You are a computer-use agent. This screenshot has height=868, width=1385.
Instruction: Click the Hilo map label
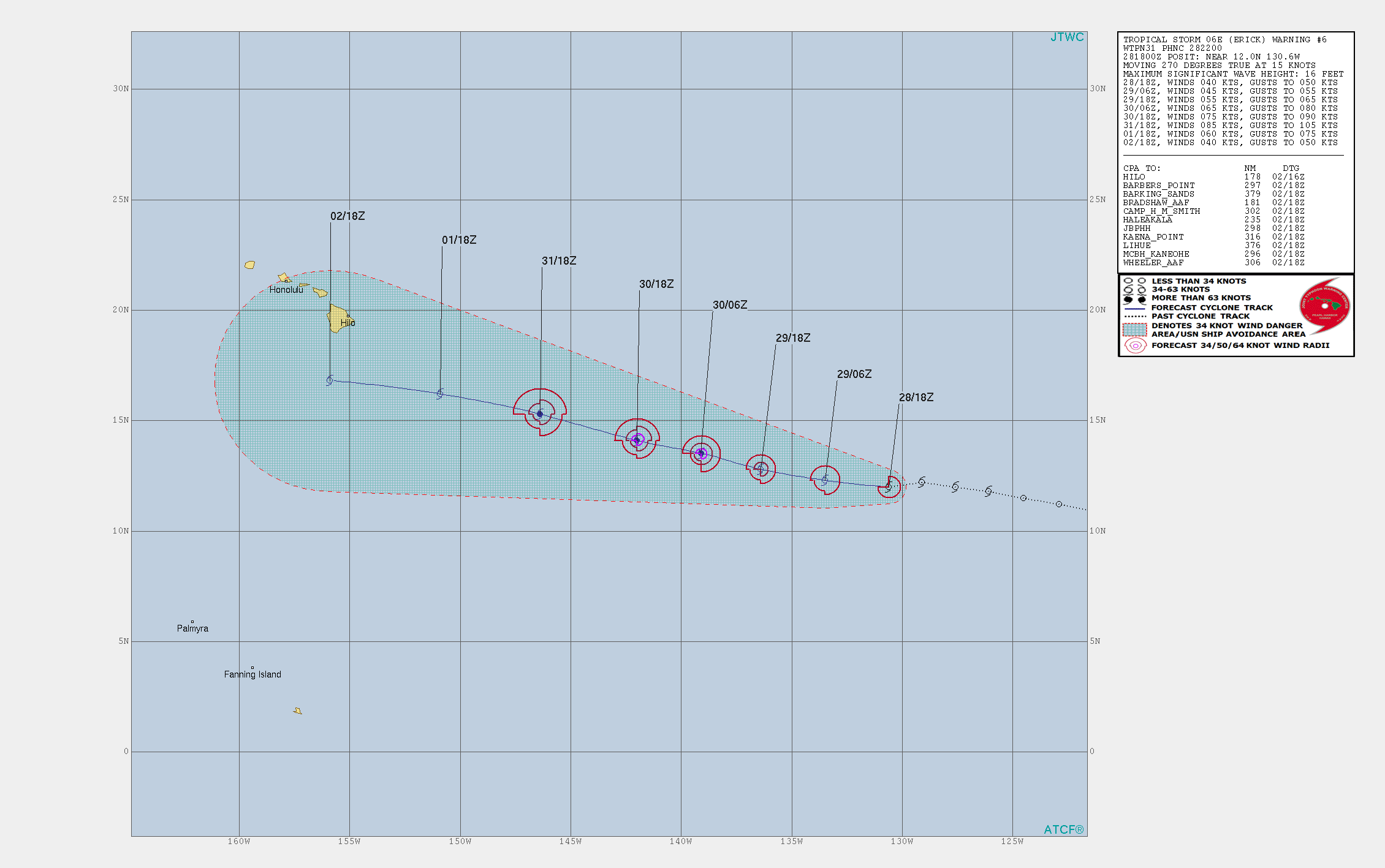tap(347, 323)
